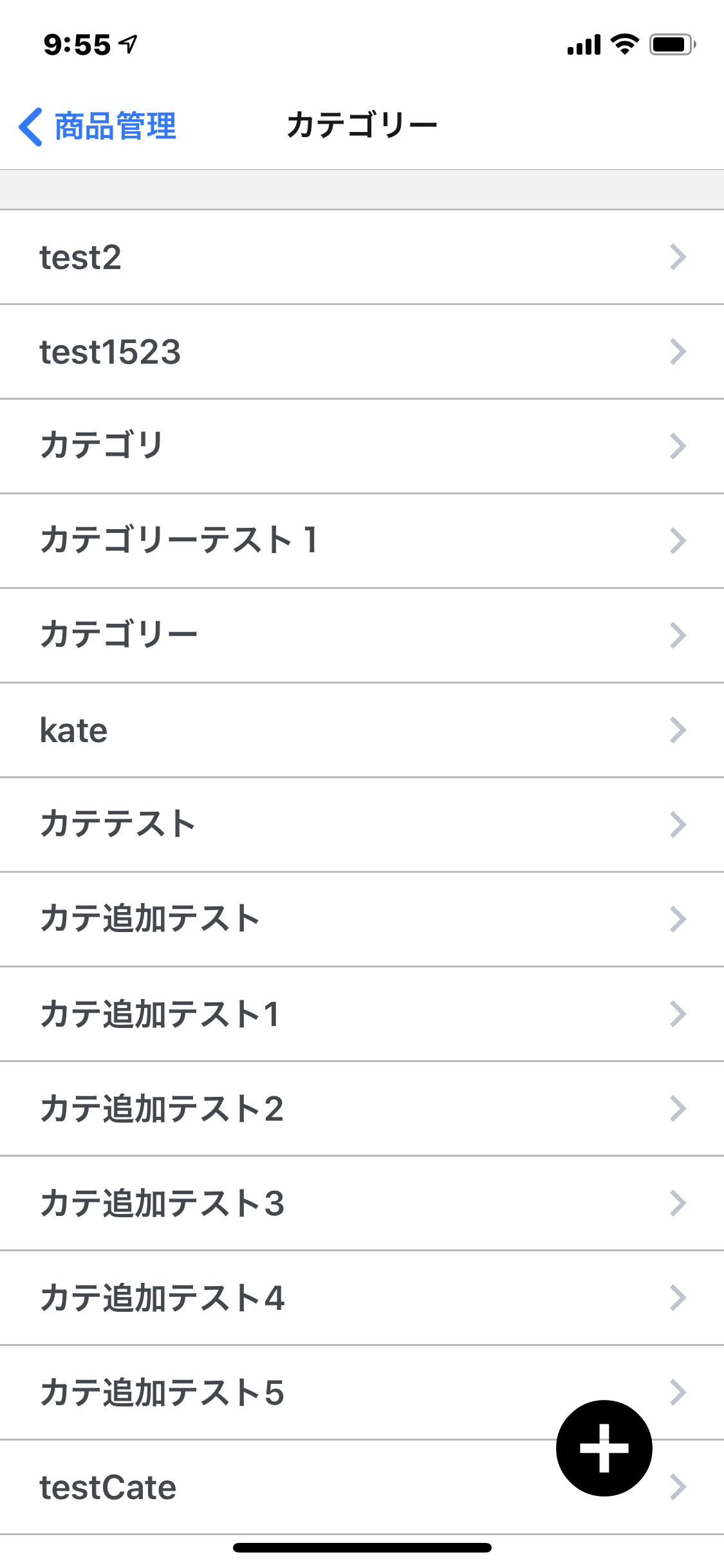
Task: Tap the chevron on カテゴリーテスト１ row
Action: pos(678,541)
